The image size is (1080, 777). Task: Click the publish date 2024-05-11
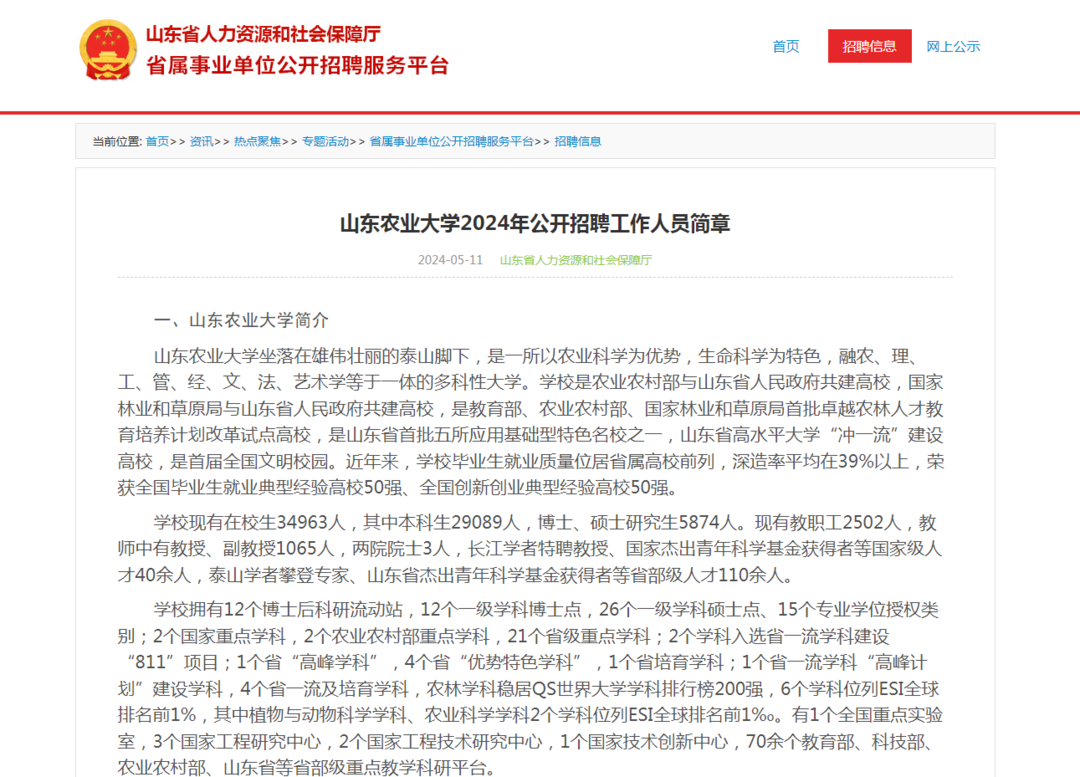pyautogui.click(x=450, y=260)
